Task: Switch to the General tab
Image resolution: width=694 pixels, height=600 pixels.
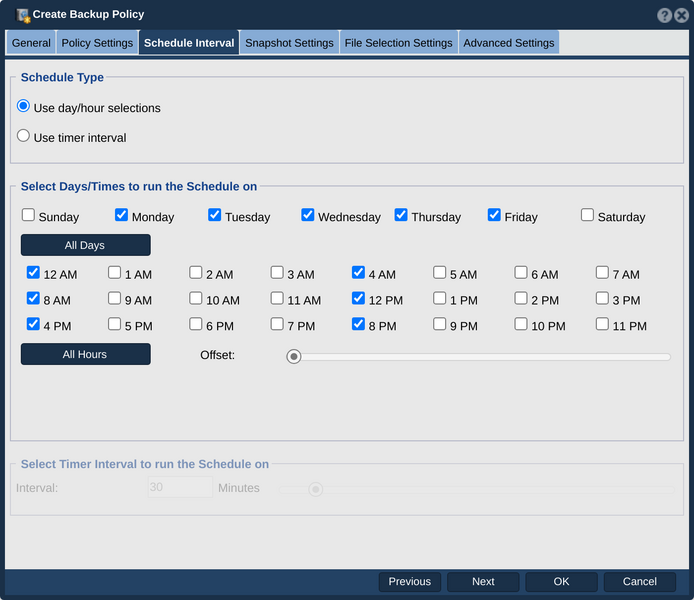Action: [x=31, y=43]
